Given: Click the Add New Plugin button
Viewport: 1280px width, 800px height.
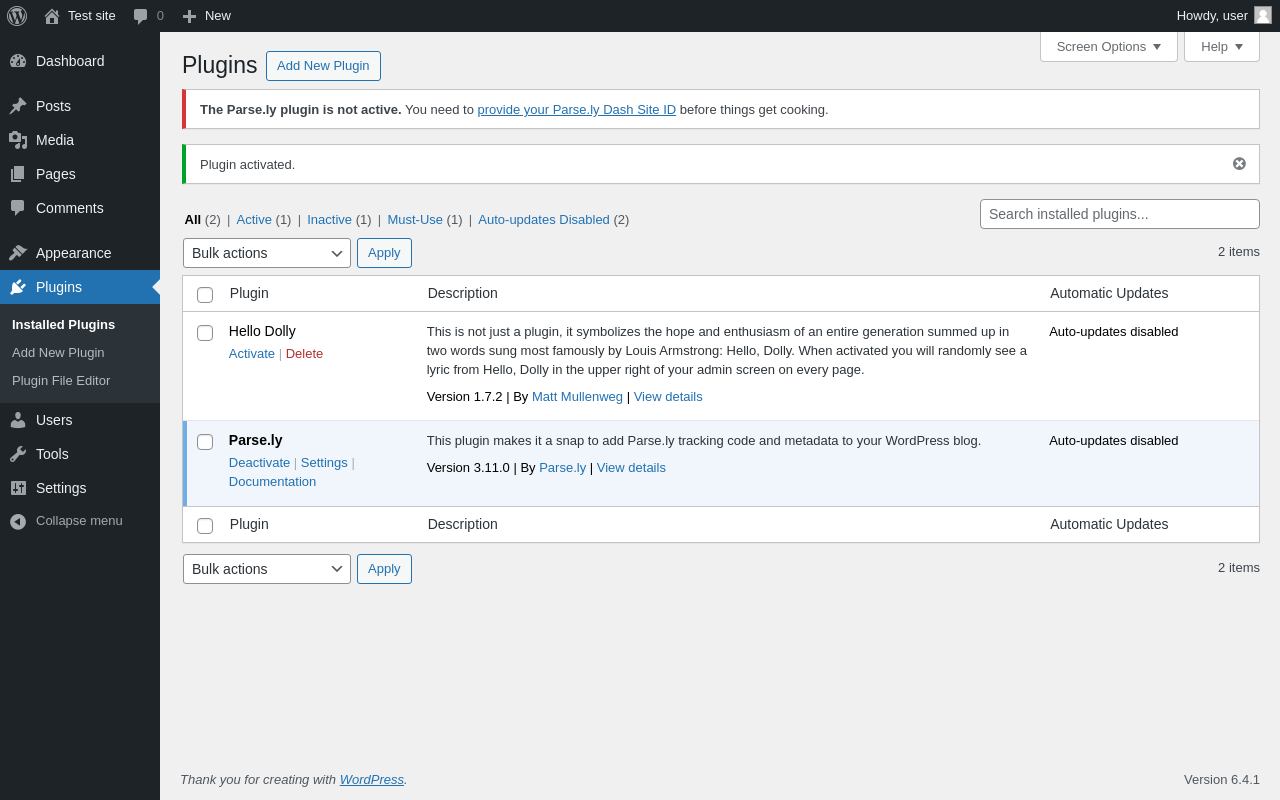Looking at the screenshot, I should 323,66.
